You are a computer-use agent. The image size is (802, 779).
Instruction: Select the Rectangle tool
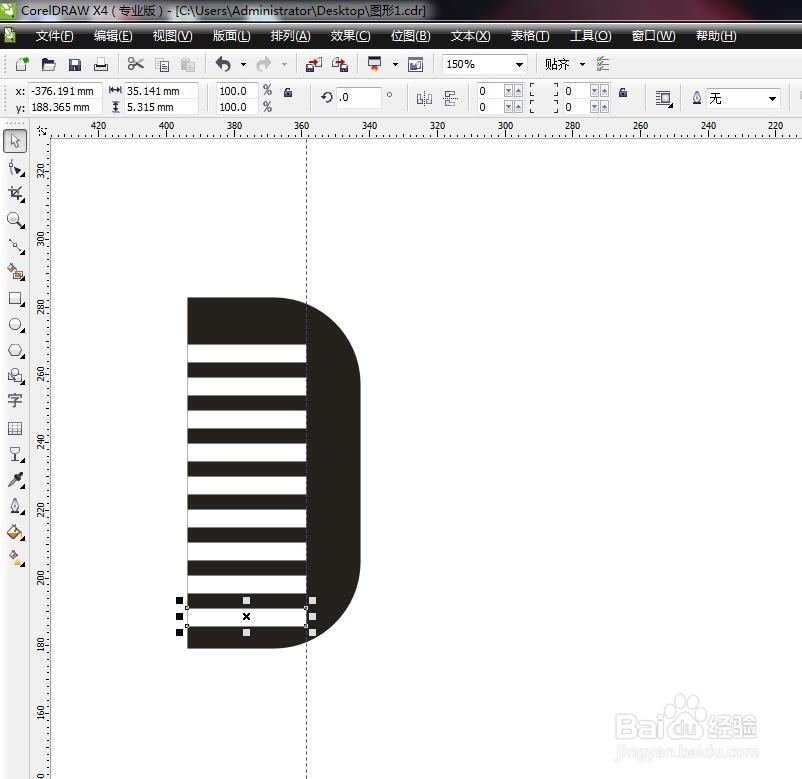click(16, 299)
